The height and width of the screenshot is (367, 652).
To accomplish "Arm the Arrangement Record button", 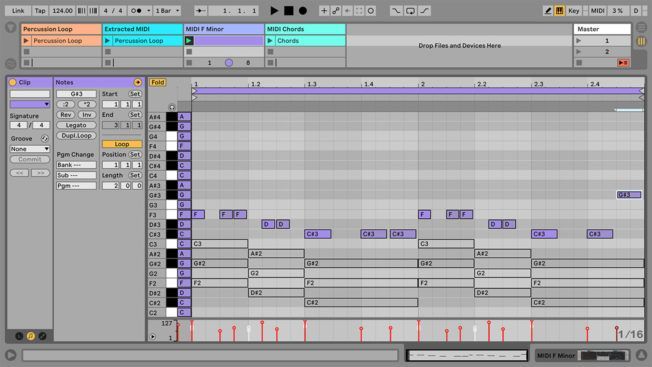I will [303, 11].
